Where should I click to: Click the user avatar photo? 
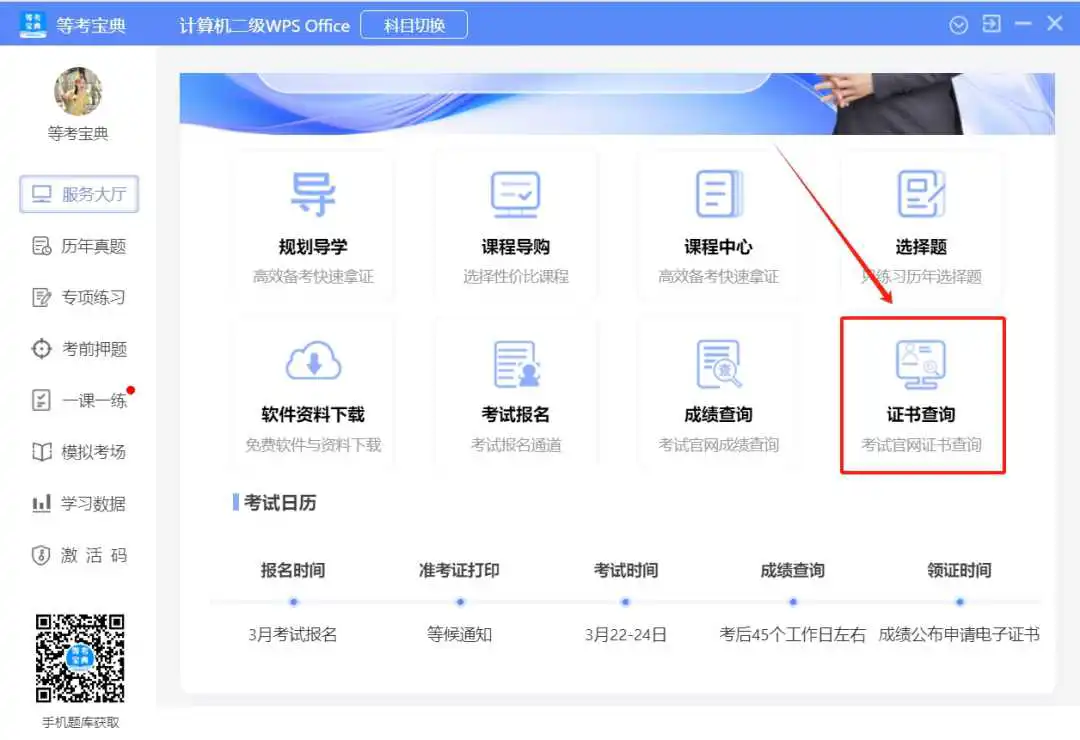tap(78, 92)
